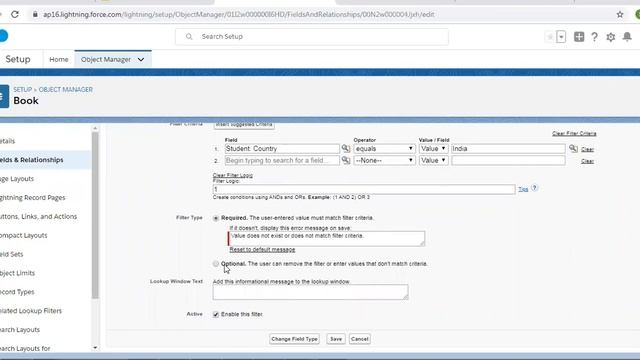Click the Clear link for filter row 1
This screenshot has height=360, width=640.
pyautogui.click(x=587, y=149)
